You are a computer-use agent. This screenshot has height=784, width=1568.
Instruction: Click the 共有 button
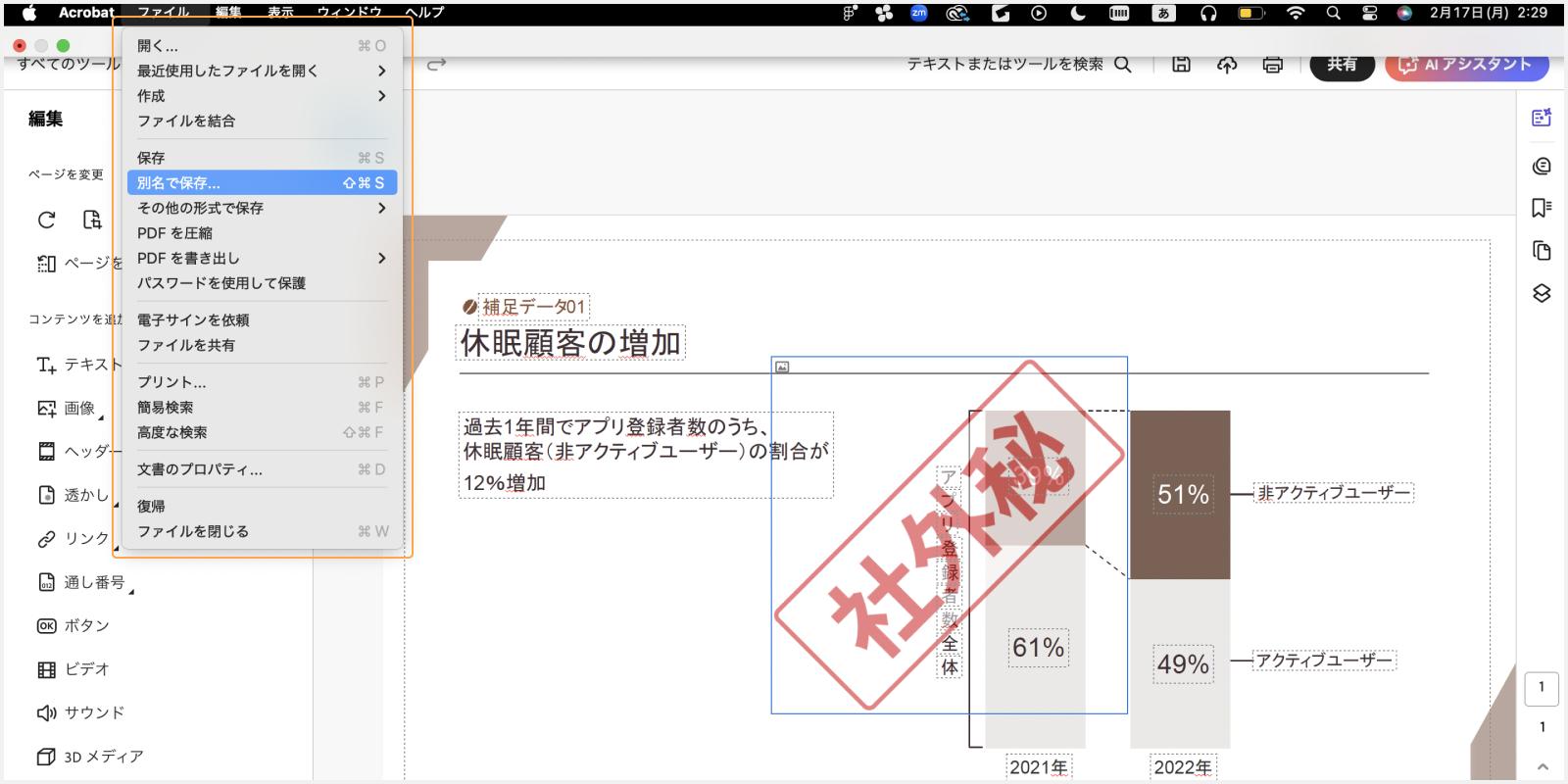(1343, 65)
